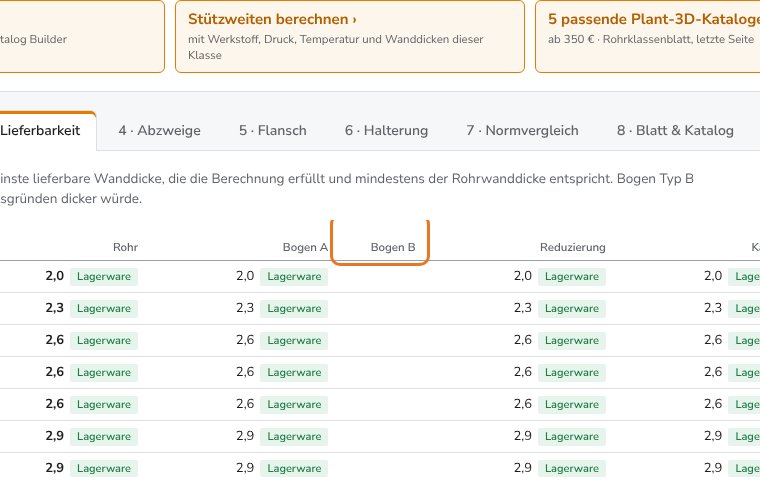The height and width of the screenshot is (480, 760).
Task: Open the 7 · Normvergleich tab
Action: click(x=522, y=130)
